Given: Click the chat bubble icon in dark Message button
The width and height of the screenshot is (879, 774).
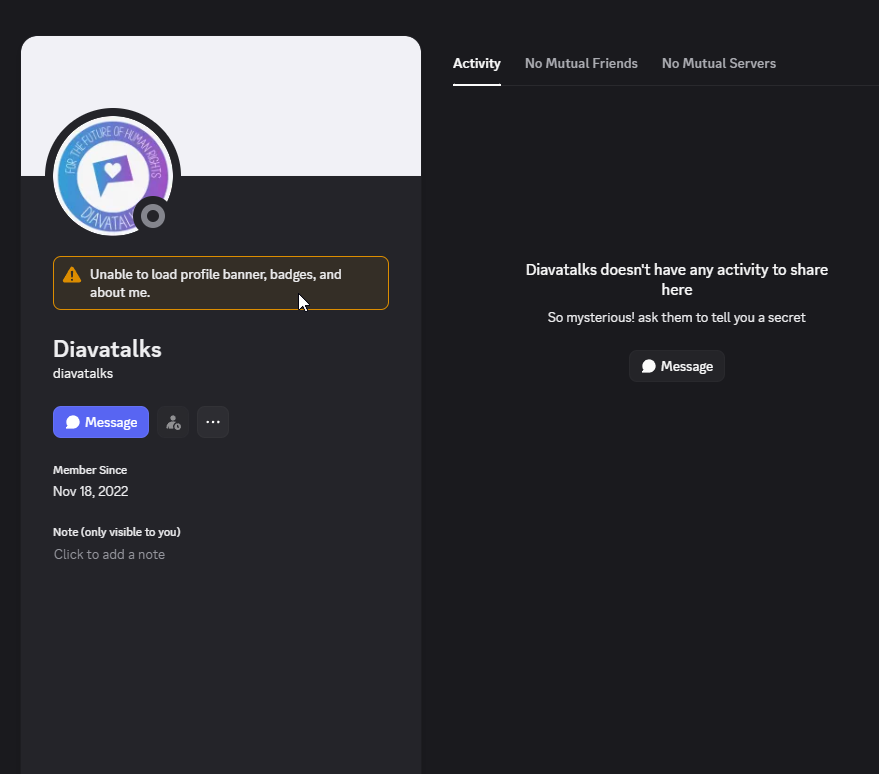Looking at the screenshot, I should [649, 366].
